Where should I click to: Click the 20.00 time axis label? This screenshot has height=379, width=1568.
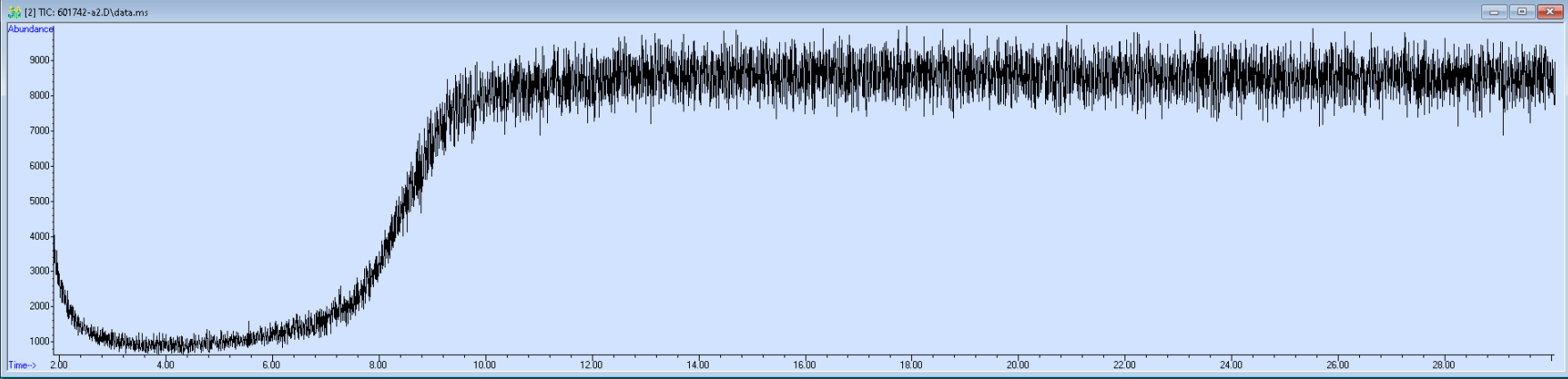pos(1017,366)
